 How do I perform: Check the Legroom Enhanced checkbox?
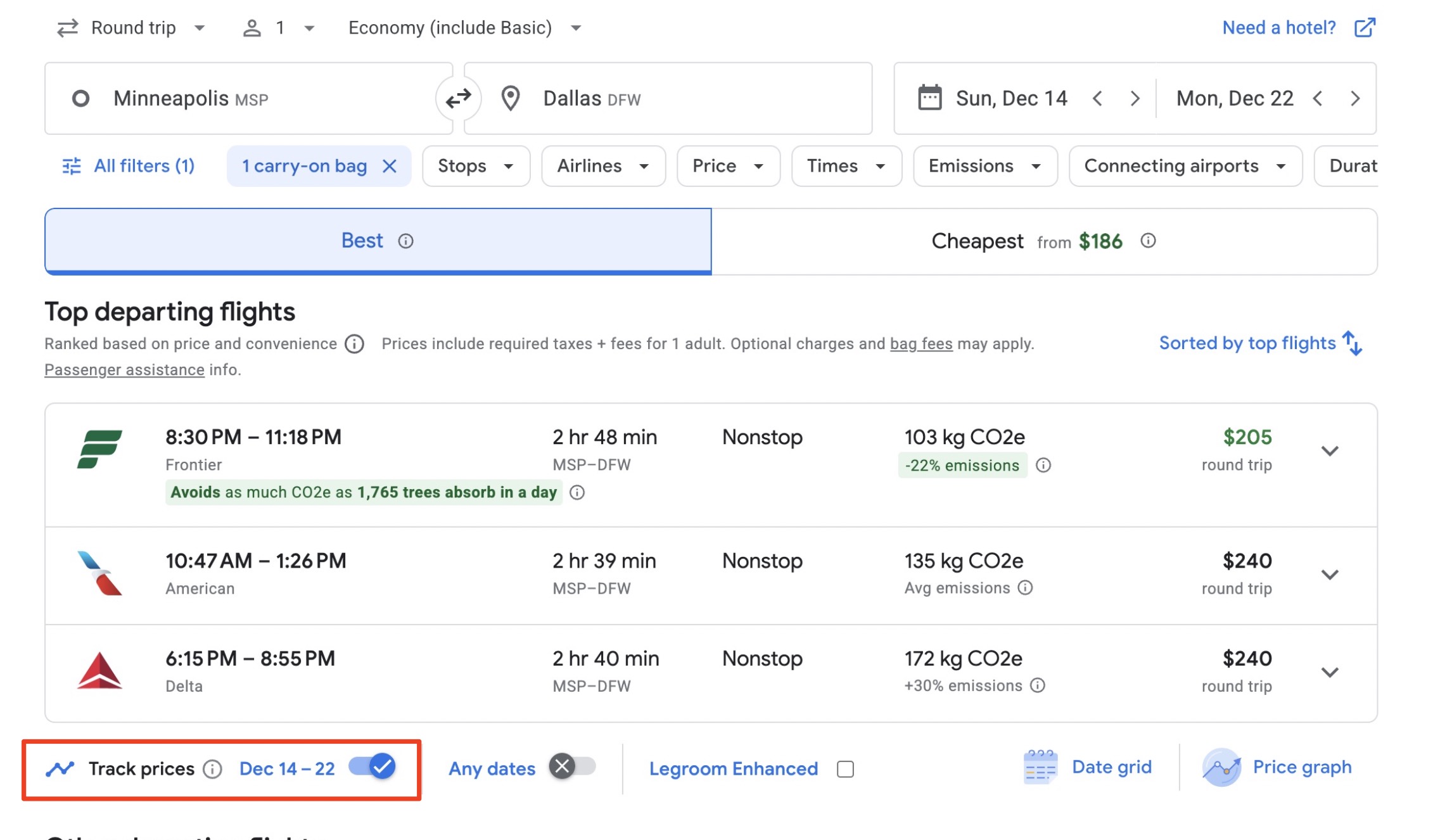point(845,769)
